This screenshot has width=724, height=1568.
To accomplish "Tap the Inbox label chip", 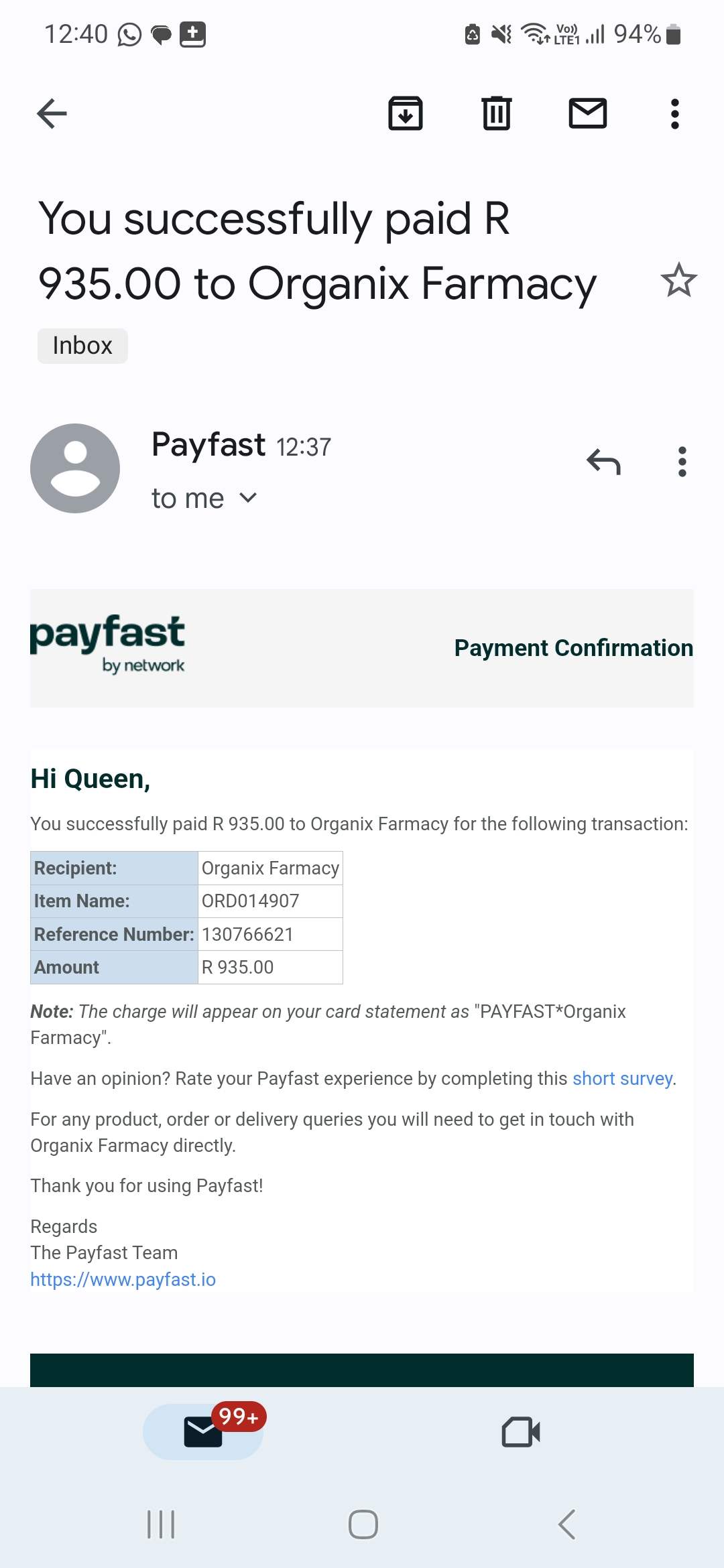I will [x=82, y=346].
